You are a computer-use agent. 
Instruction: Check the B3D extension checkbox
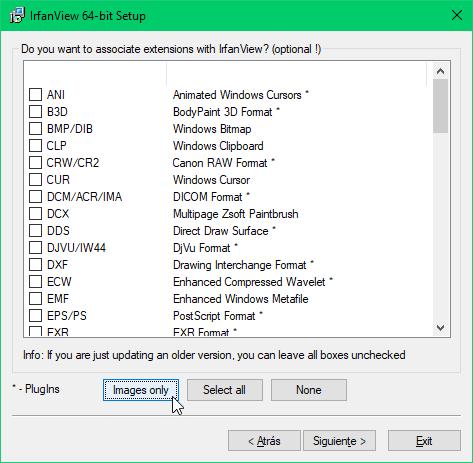tap(35, 111)
